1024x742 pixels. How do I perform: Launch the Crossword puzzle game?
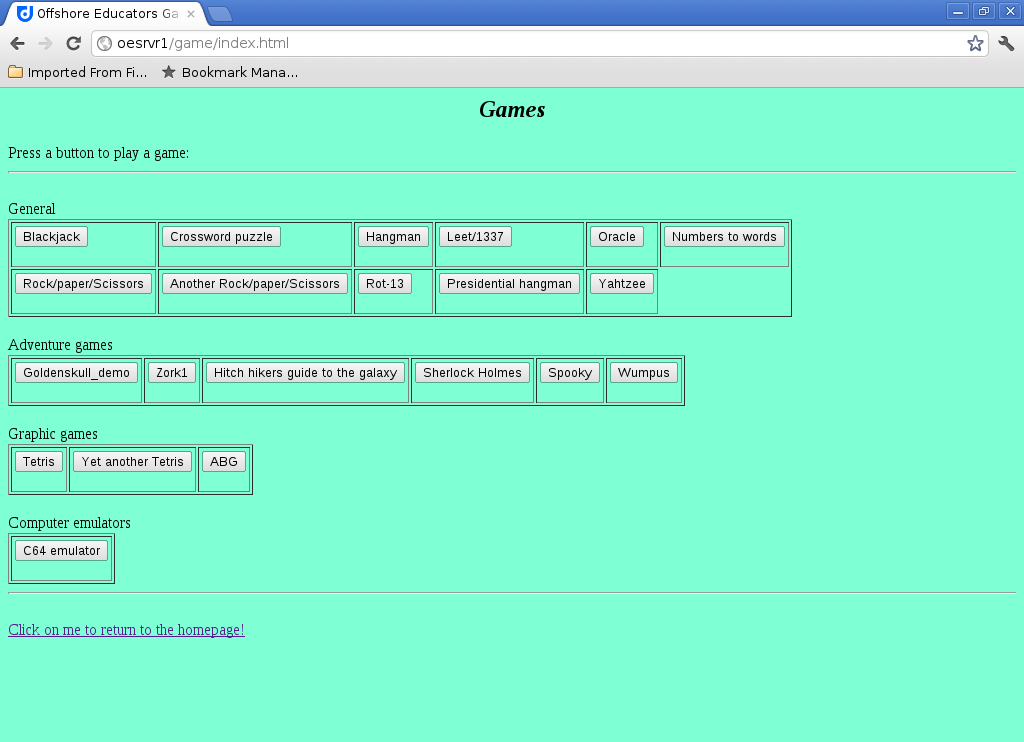click(x=221, y=236)
